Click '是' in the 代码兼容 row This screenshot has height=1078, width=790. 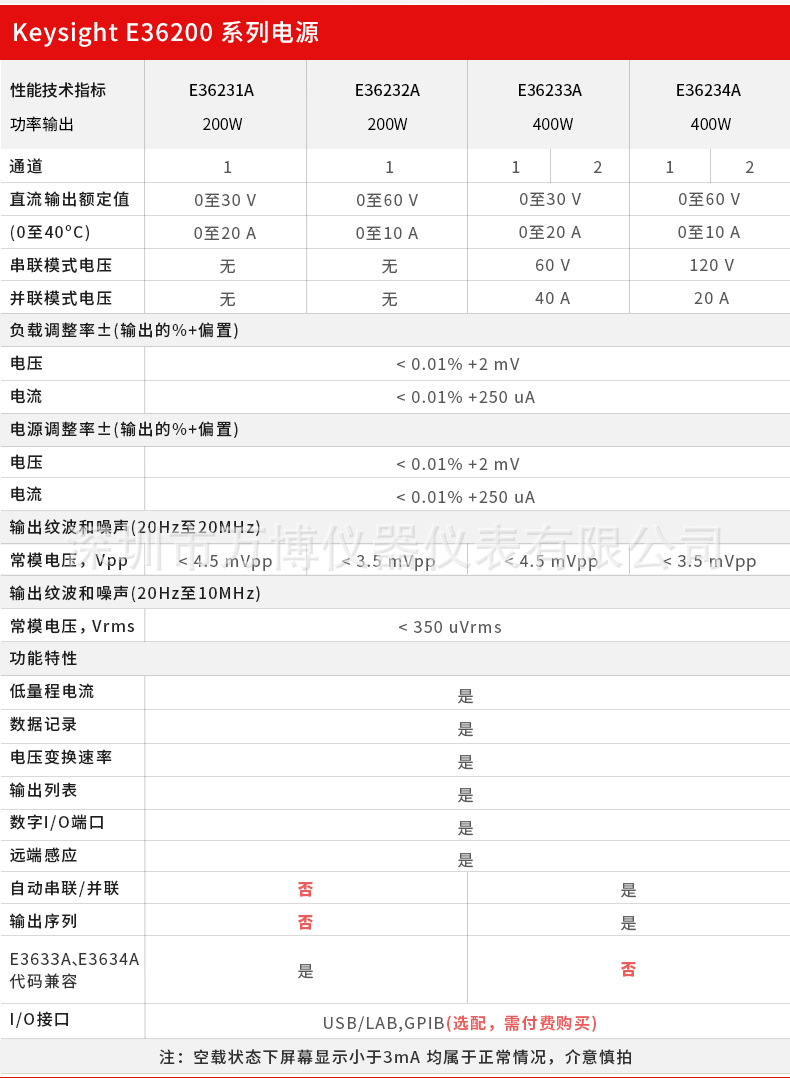pos(305,971)
